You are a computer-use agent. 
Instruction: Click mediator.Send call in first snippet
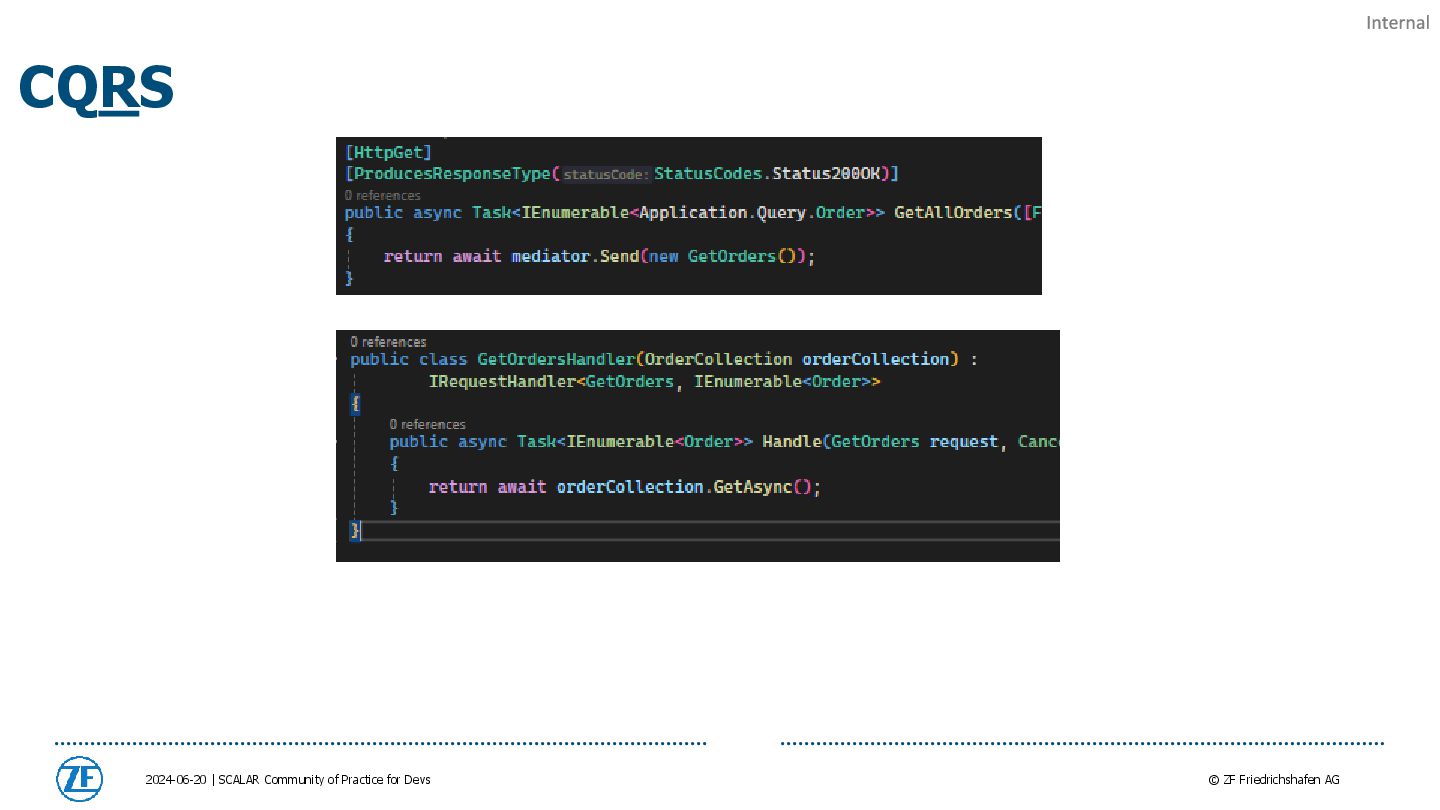point(575,256)
